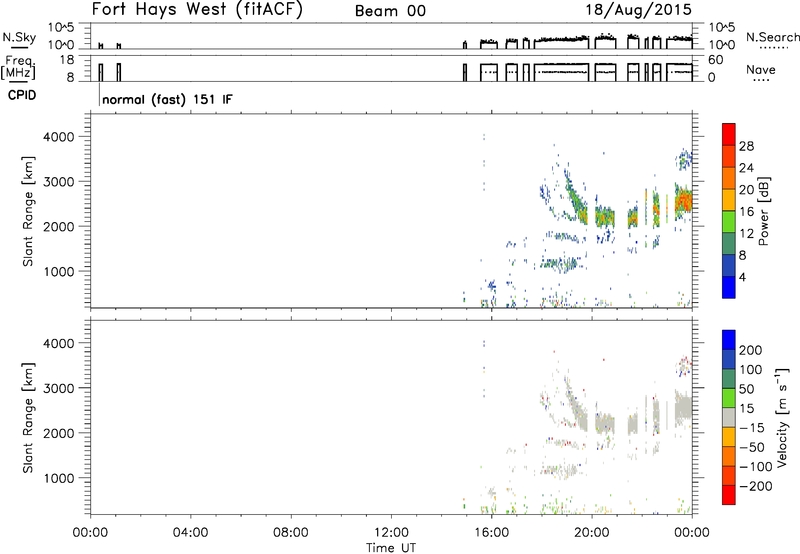Image resolution: width=800 pixels, height=554 pixels.
Task: Click the '-15' tick on the Velocity colorbar
Action: (x=753, y=427)
